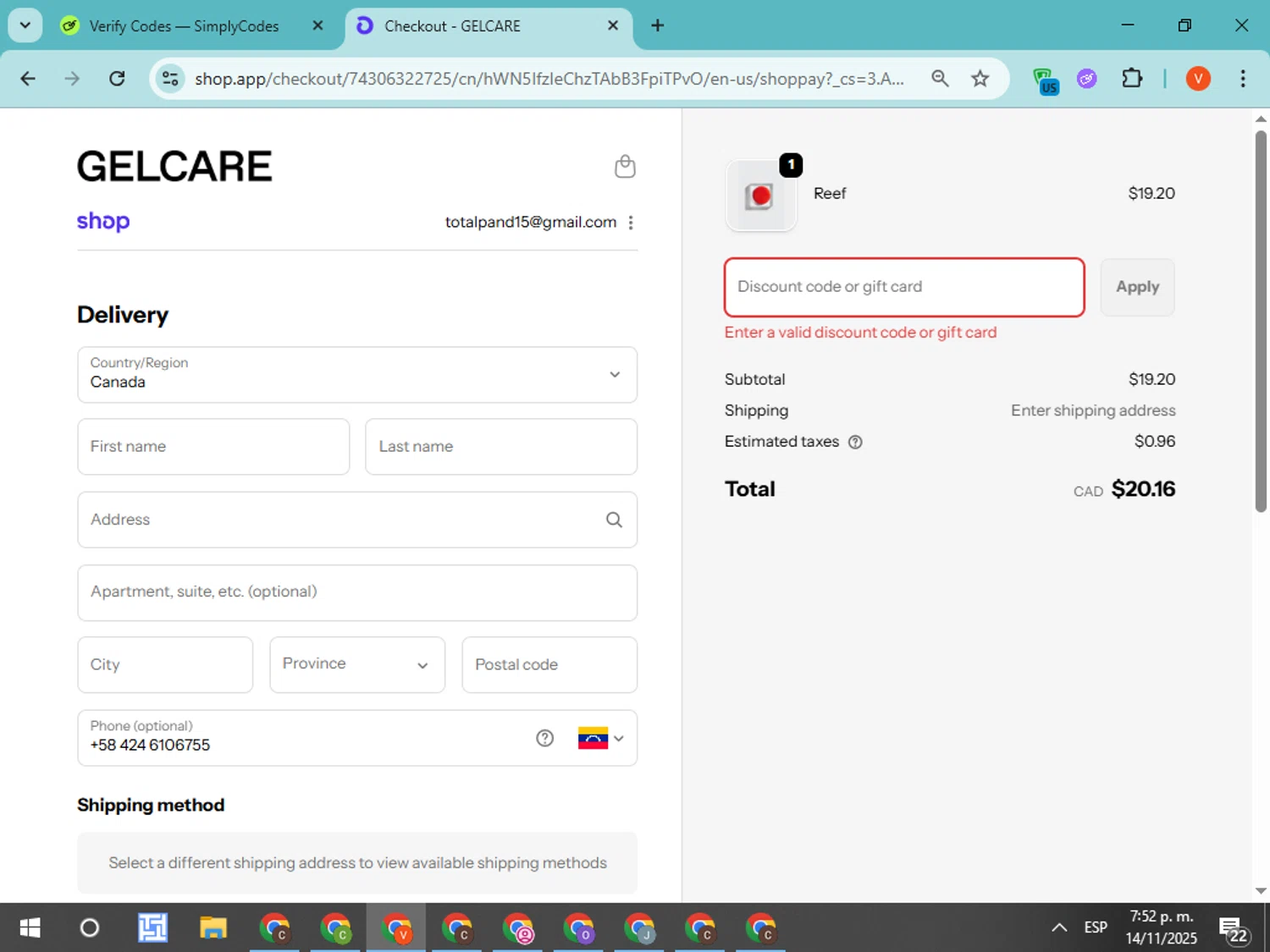Open account options menu next to email
Screen dimensions: 1270x952
click(x=631, y=223)
